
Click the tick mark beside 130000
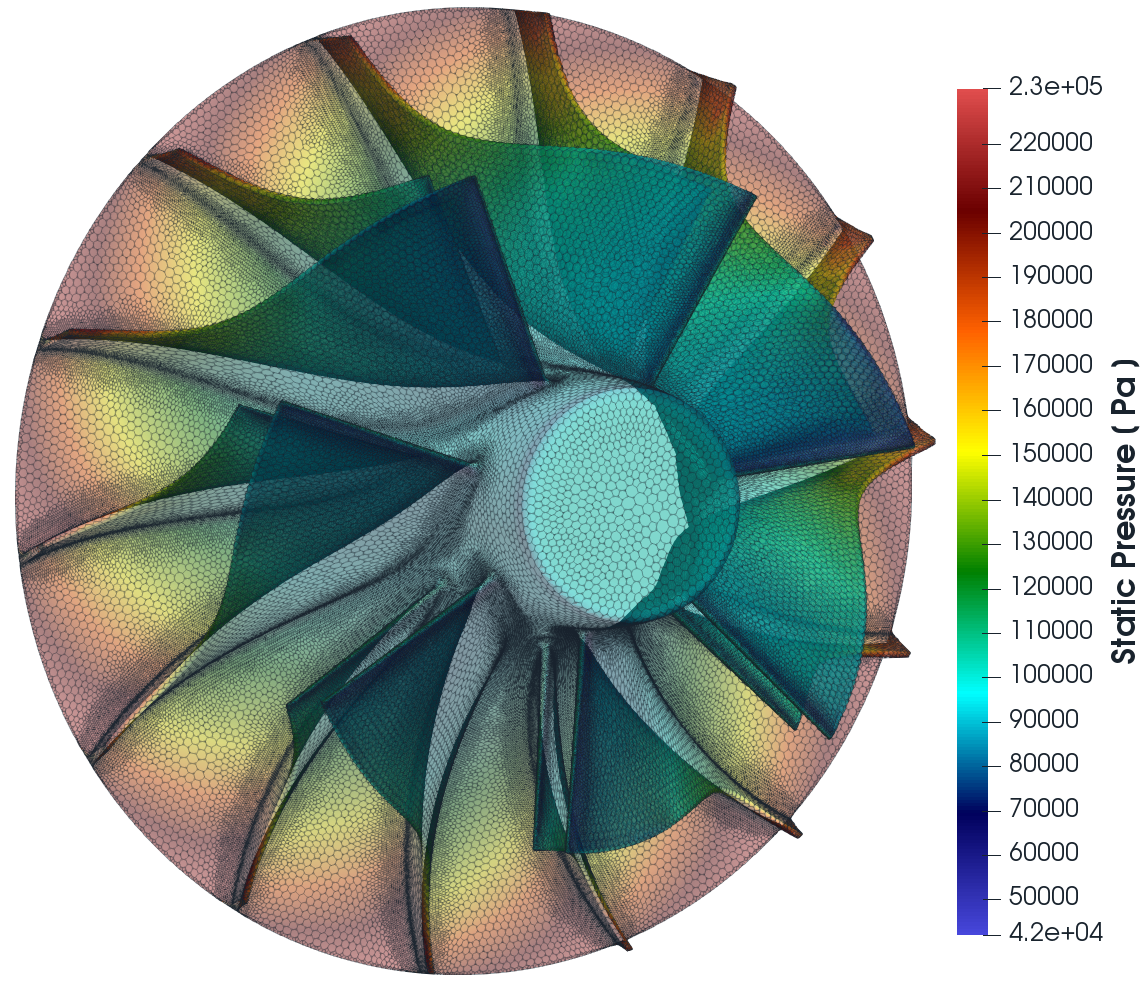click(x=994, y=545)
